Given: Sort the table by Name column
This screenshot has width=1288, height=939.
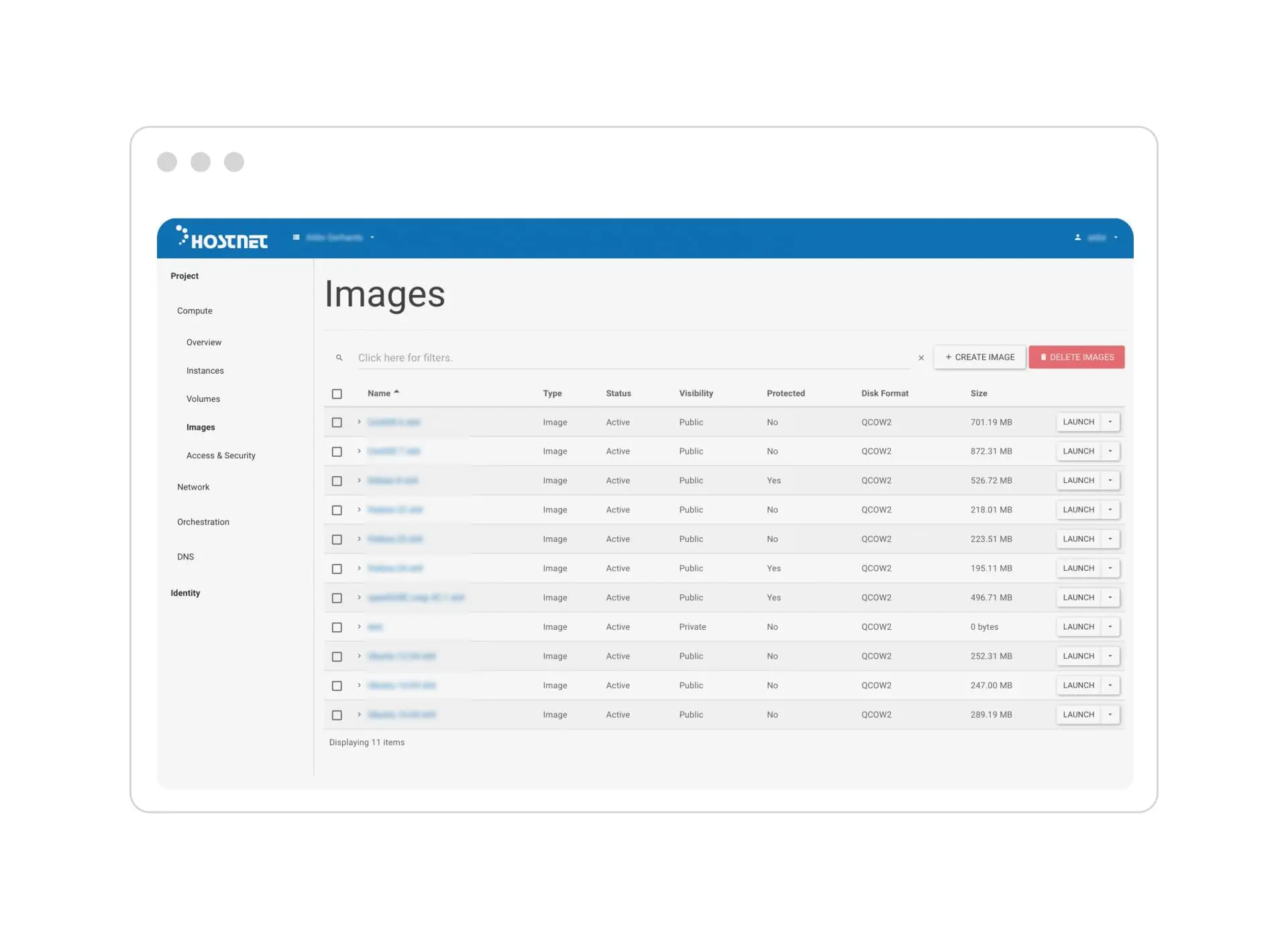Looking at the screenshot, I should 383,393.
